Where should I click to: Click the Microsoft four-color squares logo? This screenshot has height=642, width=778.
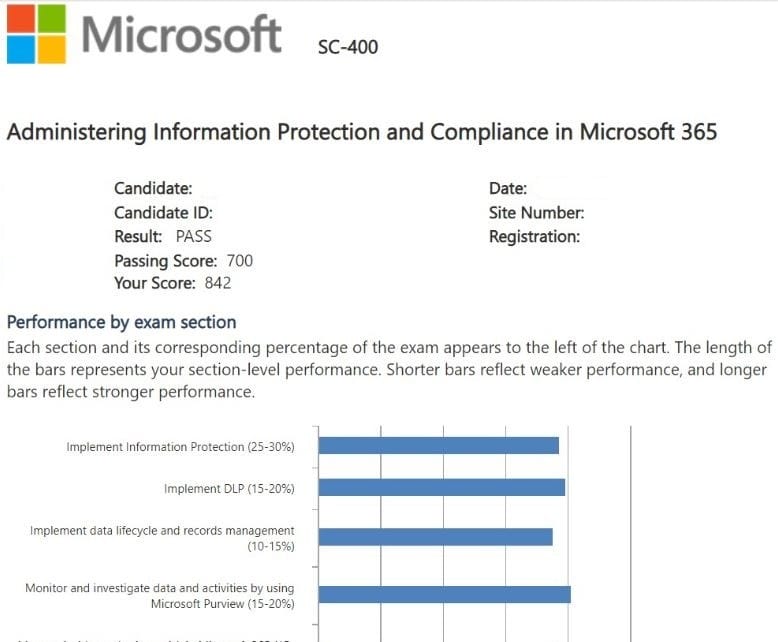[36, 34]
